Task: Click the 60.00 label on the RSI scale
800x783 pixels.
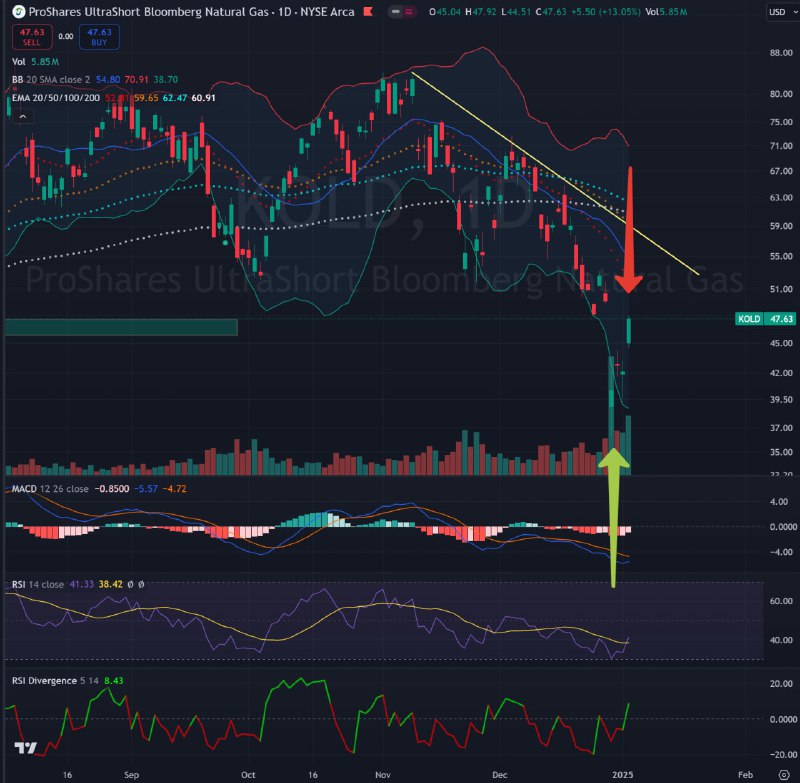Action: [x=781, y=601]
